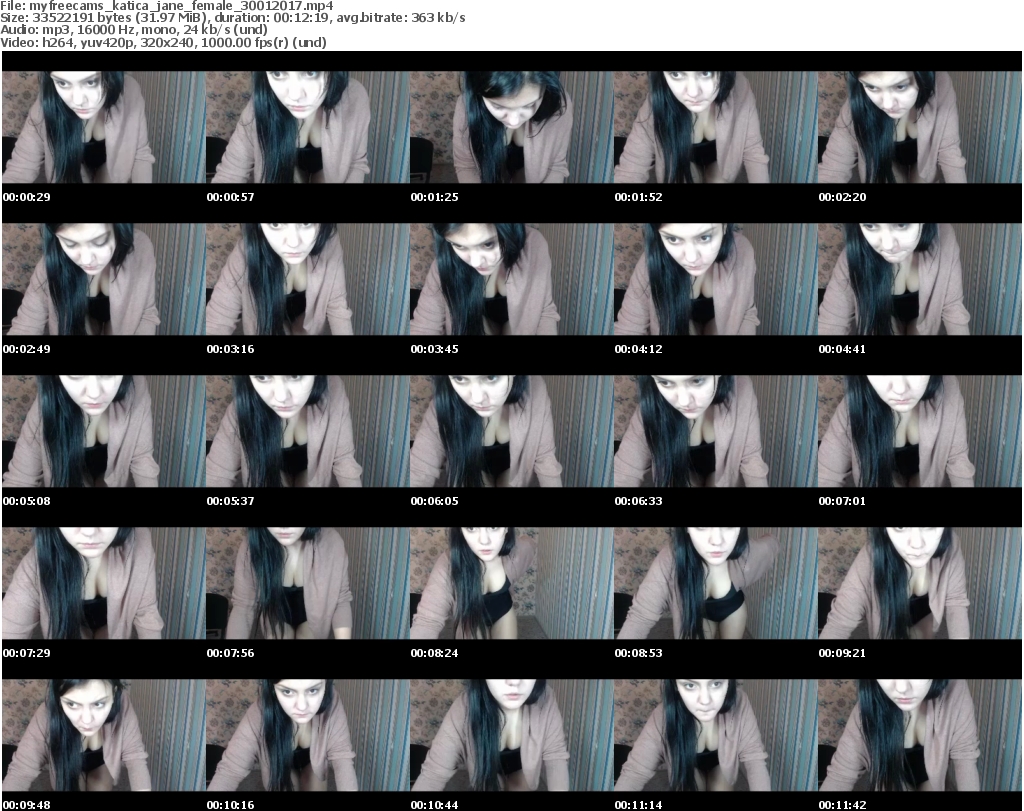Open the thumbnail above 00:03:16
This screenshot has width=1024, height=811.
(x=308, y=279)
